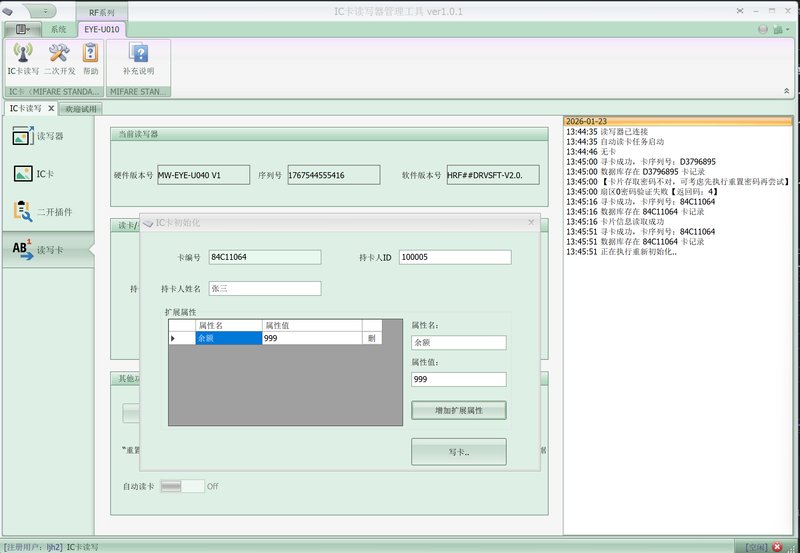Click the 写卡.. button

click(458, 452)
